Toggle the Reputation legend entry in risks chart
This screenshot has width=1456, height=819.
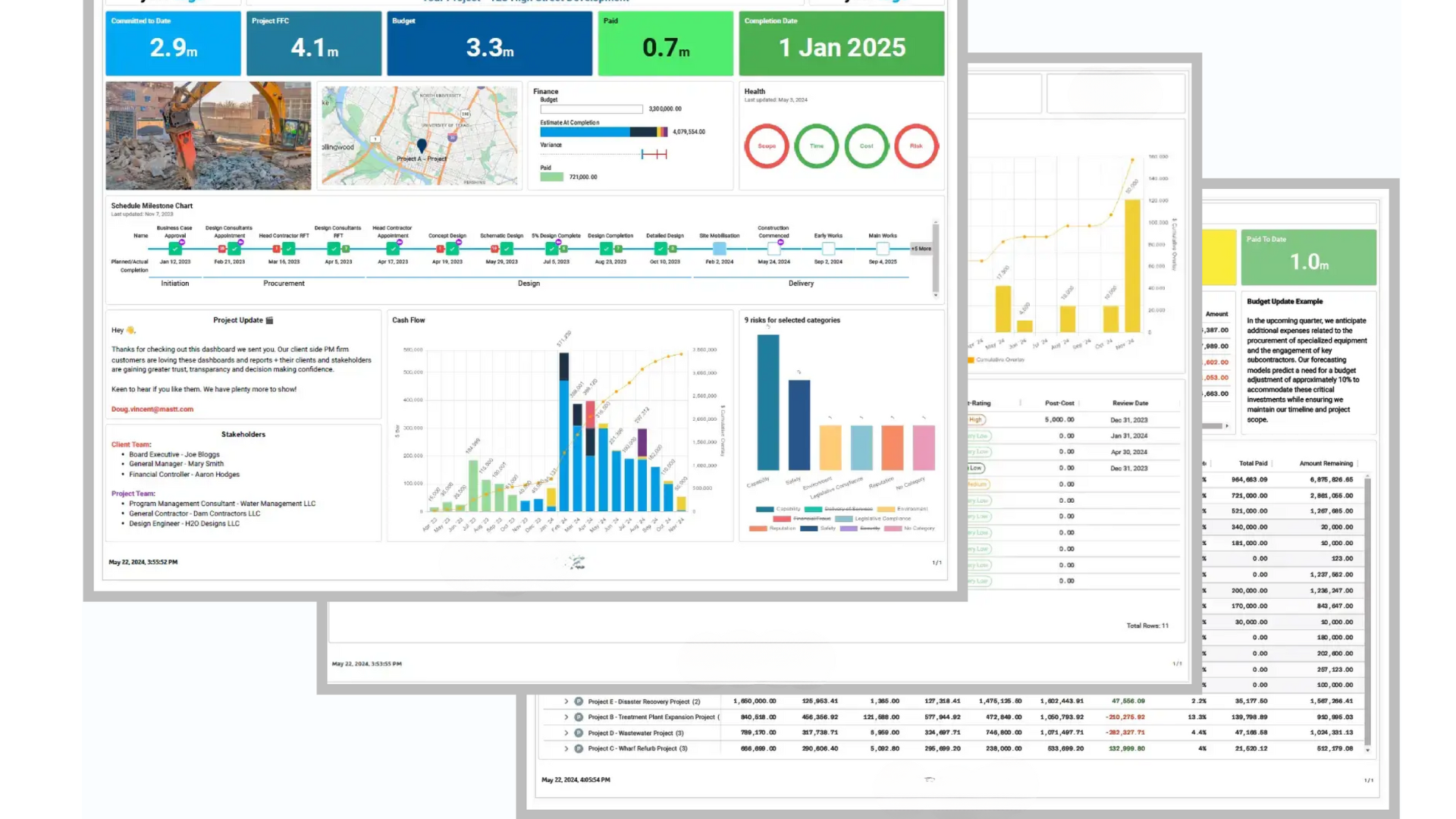773,529
